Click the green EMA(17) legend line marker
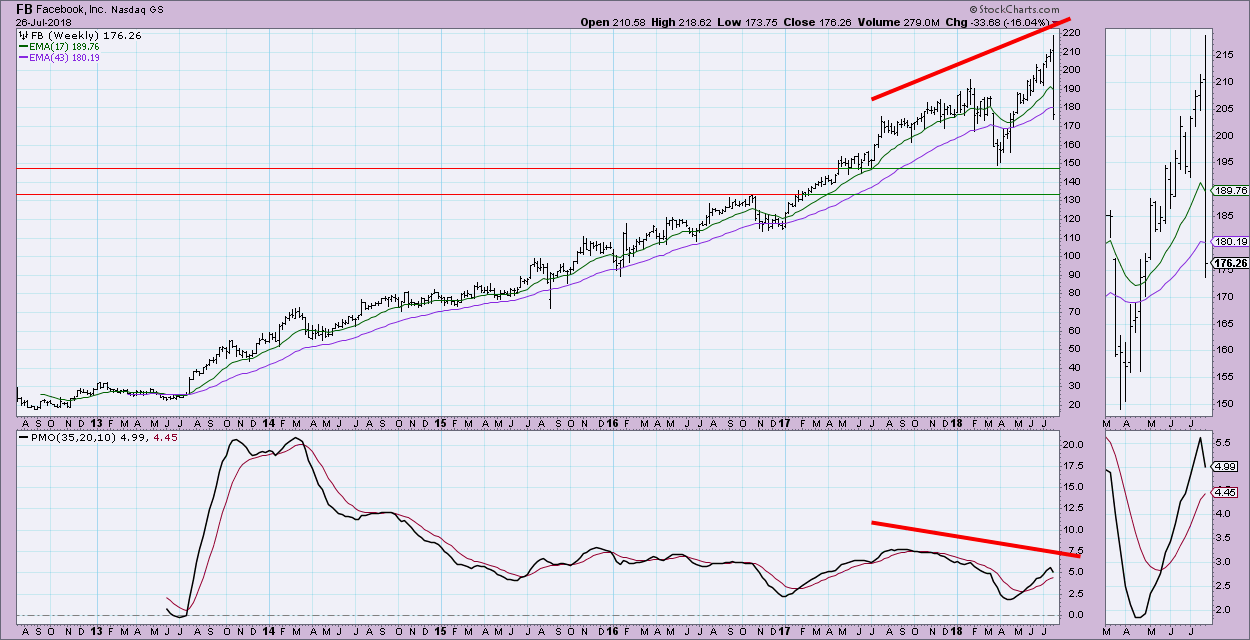Viewport: 1250px width, 640px height. tap(25, 46)
